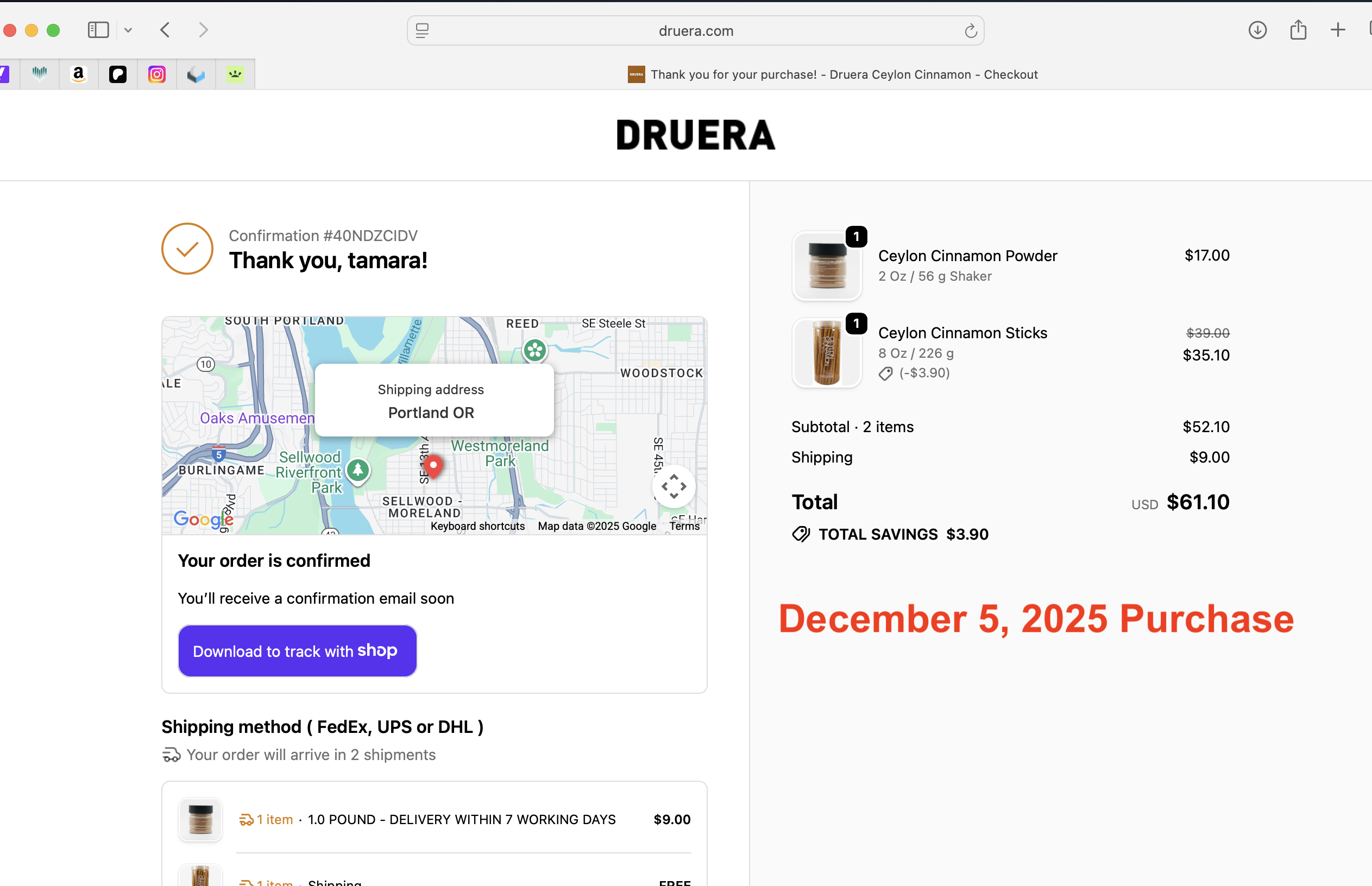This screenshot has height=886, width=1372.
Task: Click the druera.com address bar
Action: click(695, 31)
